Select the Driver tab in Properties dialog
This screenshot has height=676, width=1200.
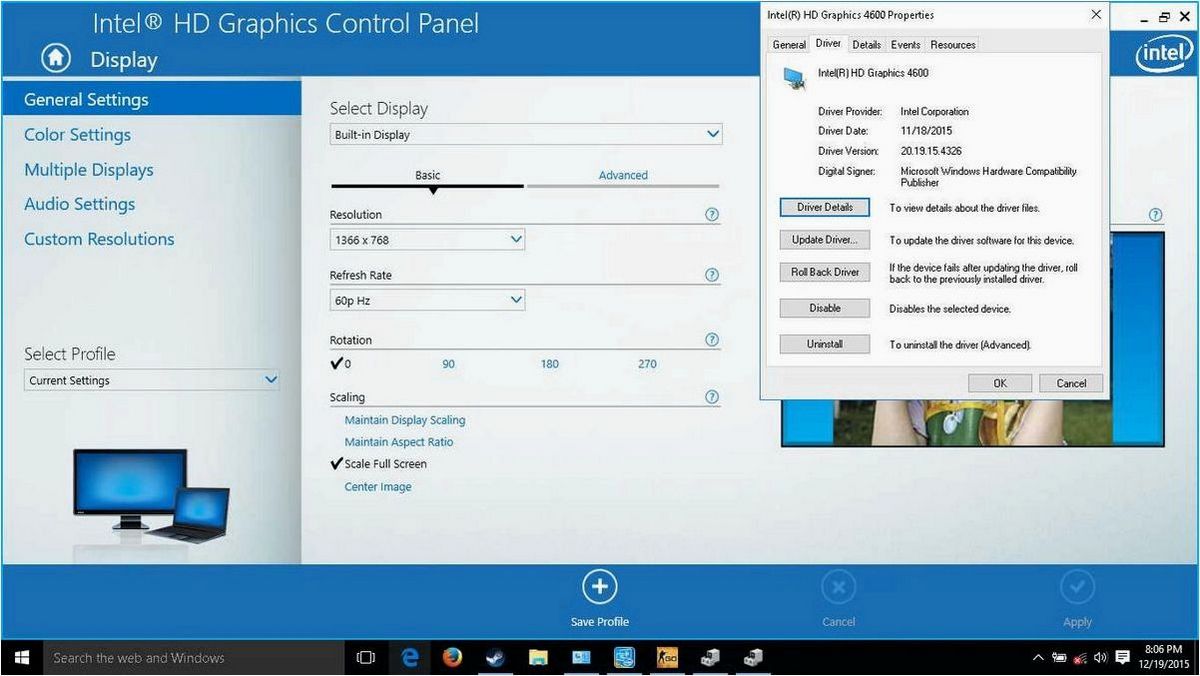coord(828,43)
